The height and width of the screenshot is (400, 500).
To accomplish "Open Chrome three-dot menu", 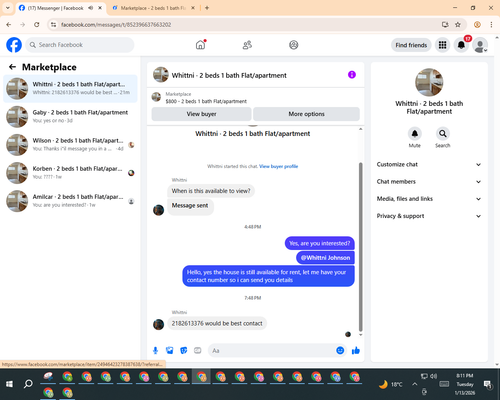I will point(491,24).
